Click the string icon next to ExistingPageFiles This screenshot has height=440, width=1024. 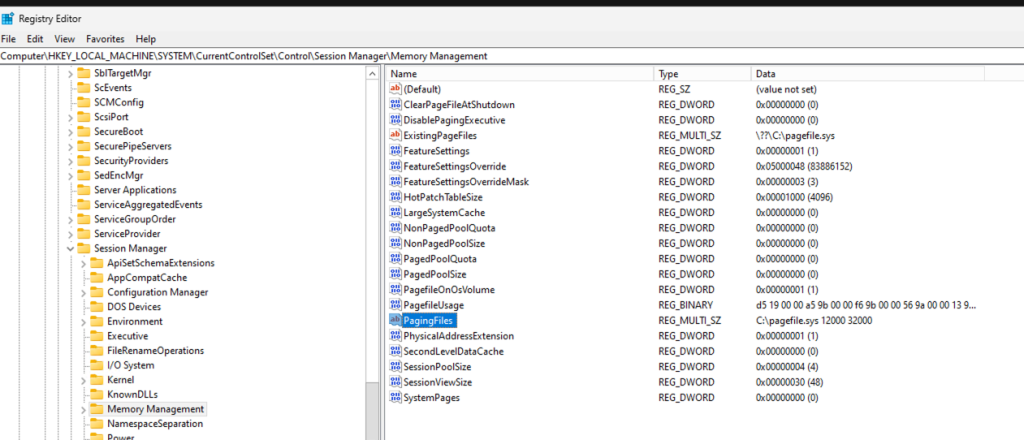(395, 135)
